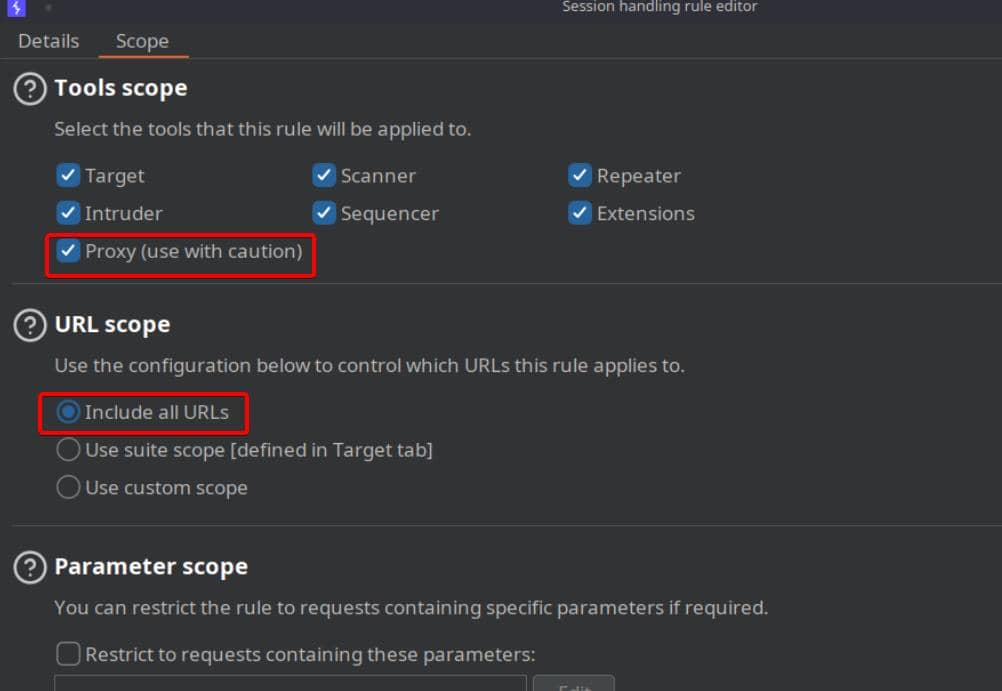Enable Restrict to requests containing parameters

[69, 655]
